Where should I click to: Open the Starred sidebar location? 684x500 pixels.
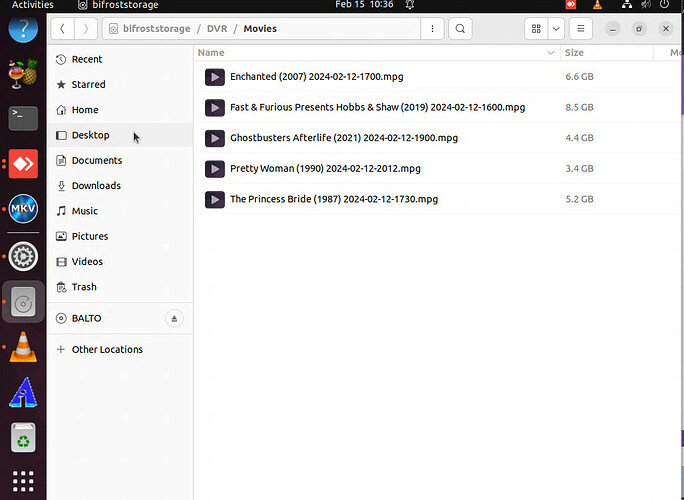click(x=88, y=85)
